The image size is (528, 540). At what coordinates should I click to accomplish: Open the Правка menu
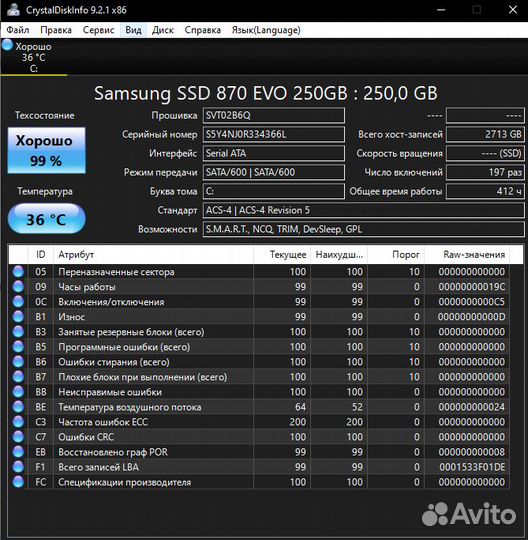(x=56, y=30)
